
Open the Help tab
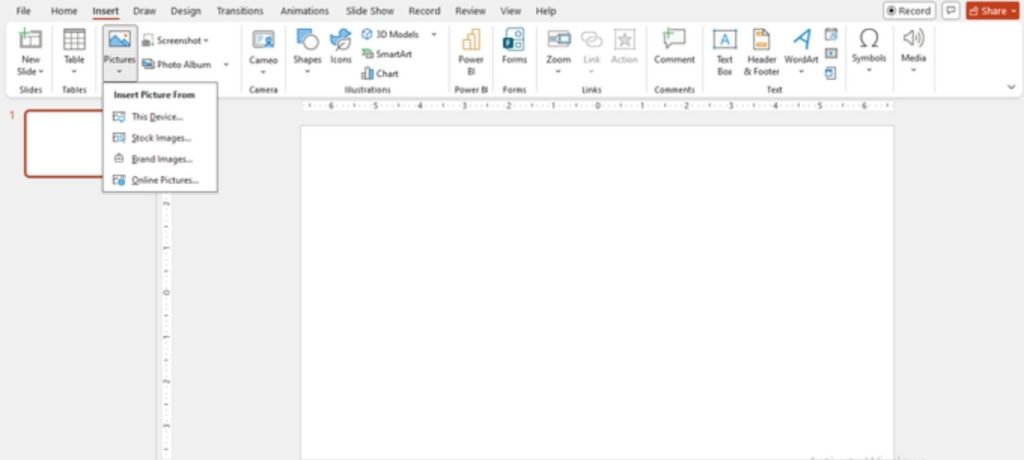[545, 11]
